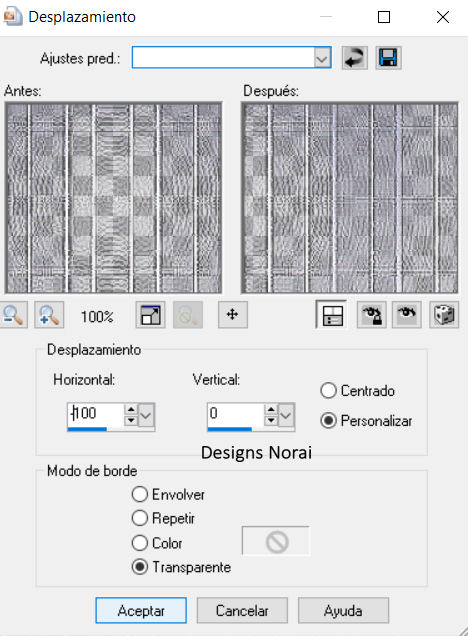Screen dimensions: 468x636
Task: Click the auto proof lock eye icon
Action: coord(371,315)
